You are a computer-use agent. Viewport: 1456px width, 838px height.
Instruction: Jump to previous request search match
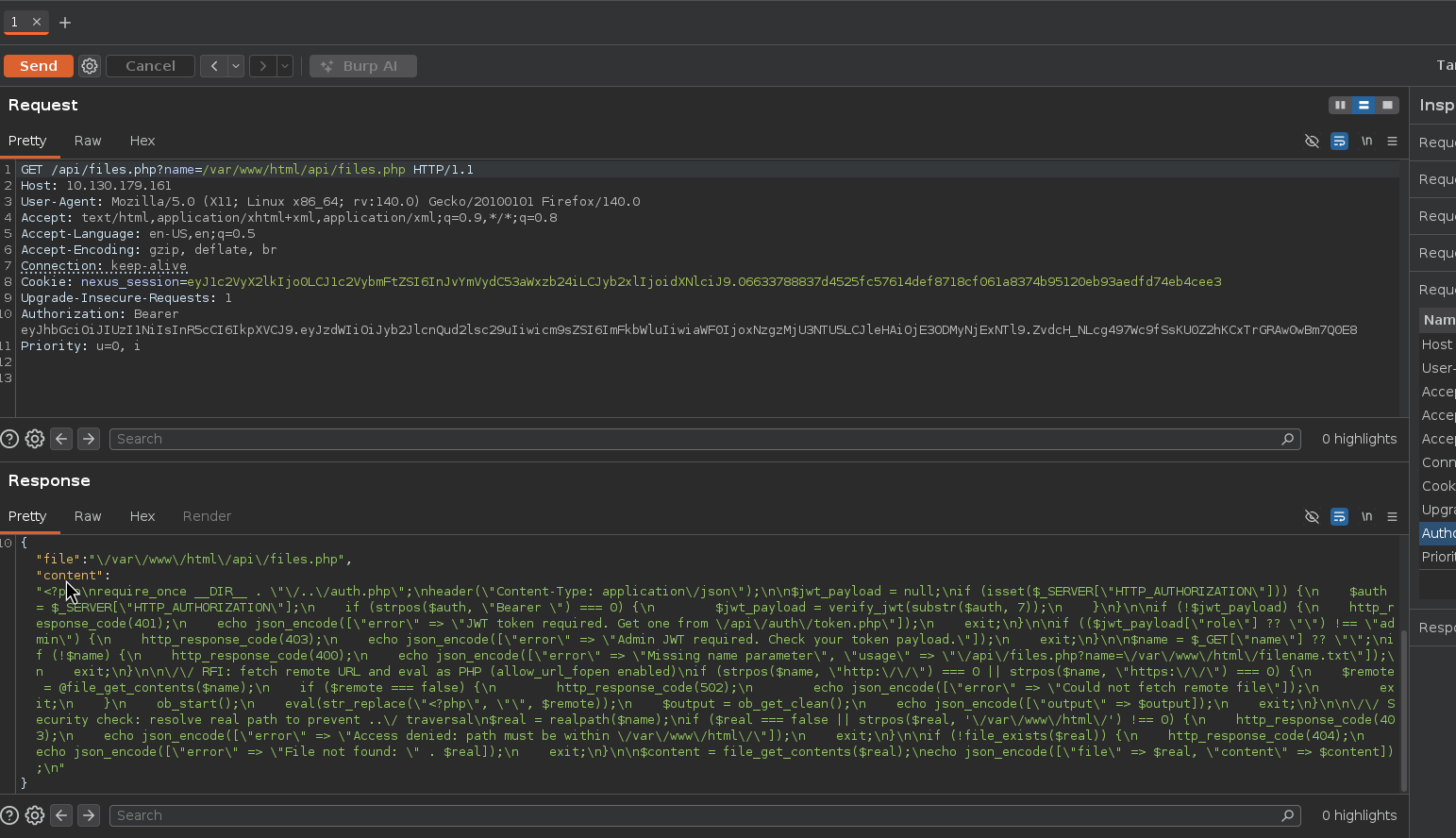coord(61,439)
